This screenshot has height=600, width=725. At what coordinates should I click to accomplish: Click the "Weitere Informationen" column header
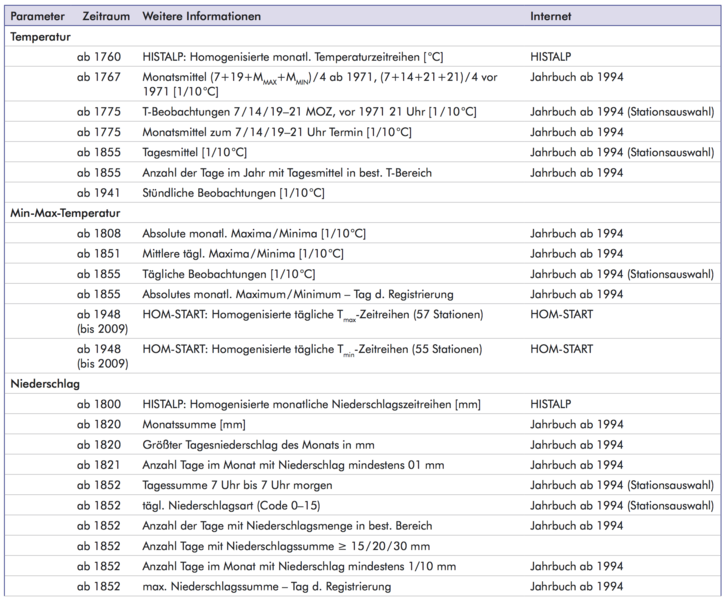point(202,17)
